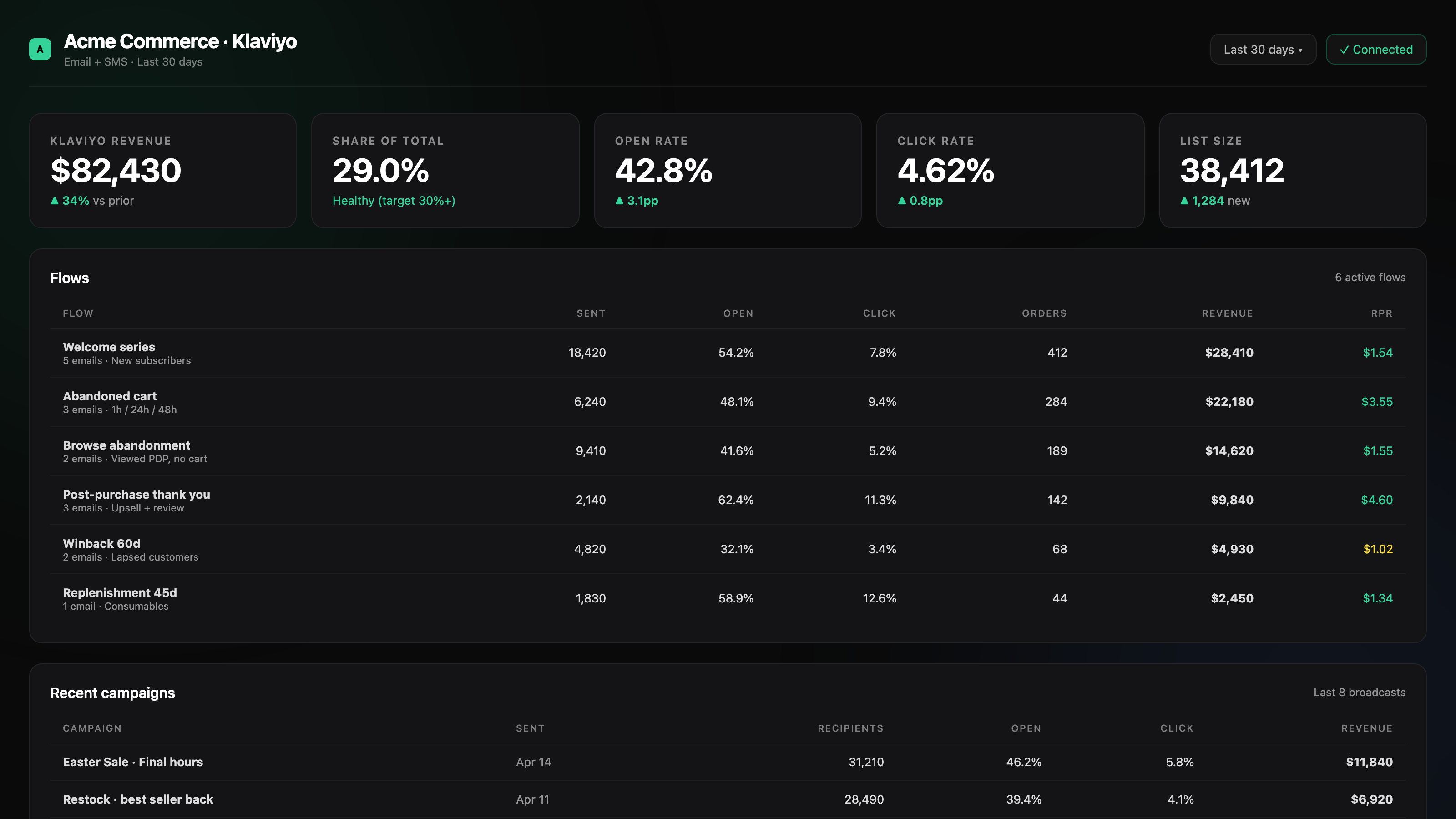Select the Klaviyo Revenue card
This screenshot has height=819, width=1456.
(x=163, y=171)
